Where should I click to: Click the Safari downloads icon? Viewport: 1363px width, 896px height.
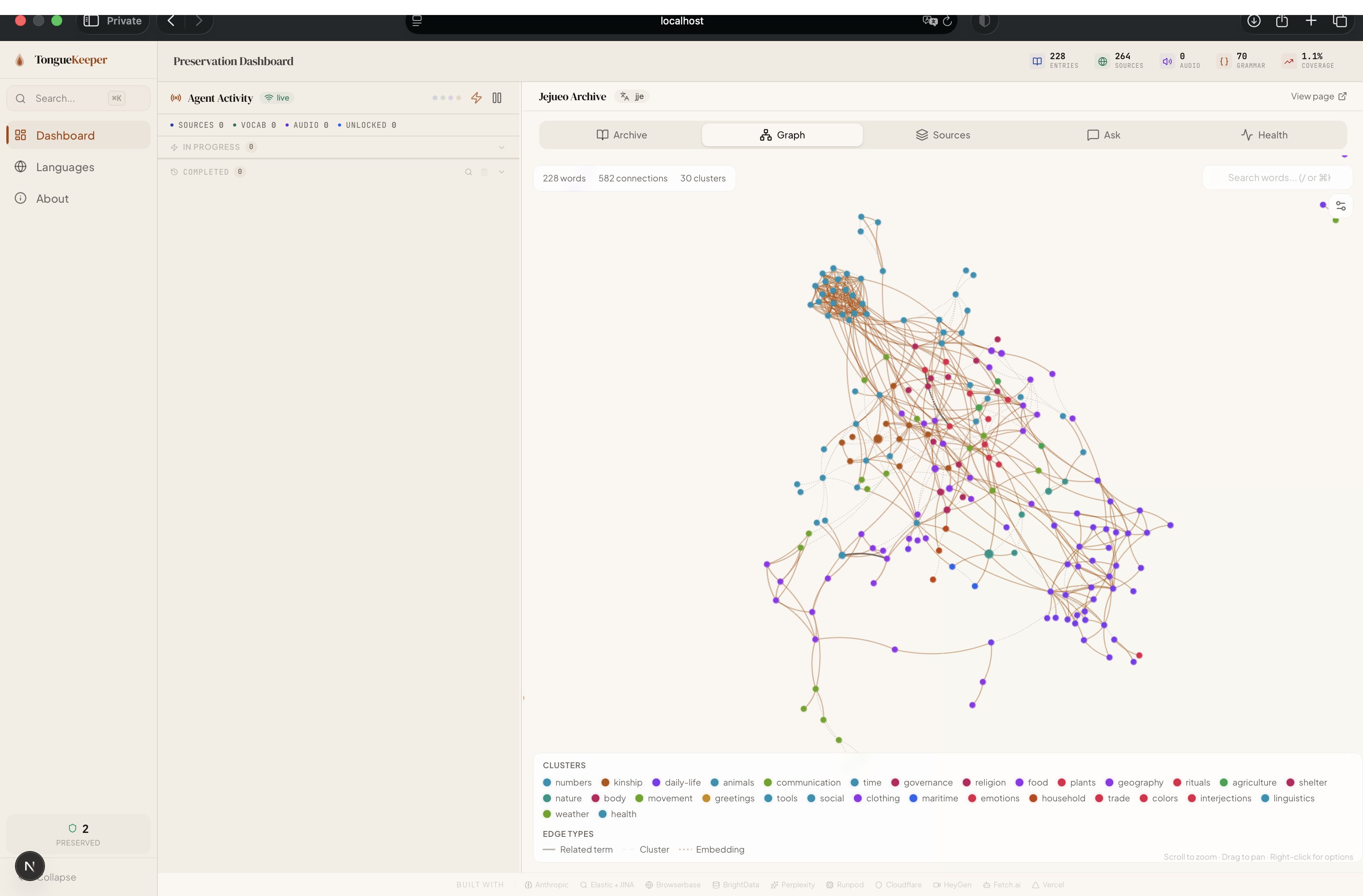point(1254,21)
